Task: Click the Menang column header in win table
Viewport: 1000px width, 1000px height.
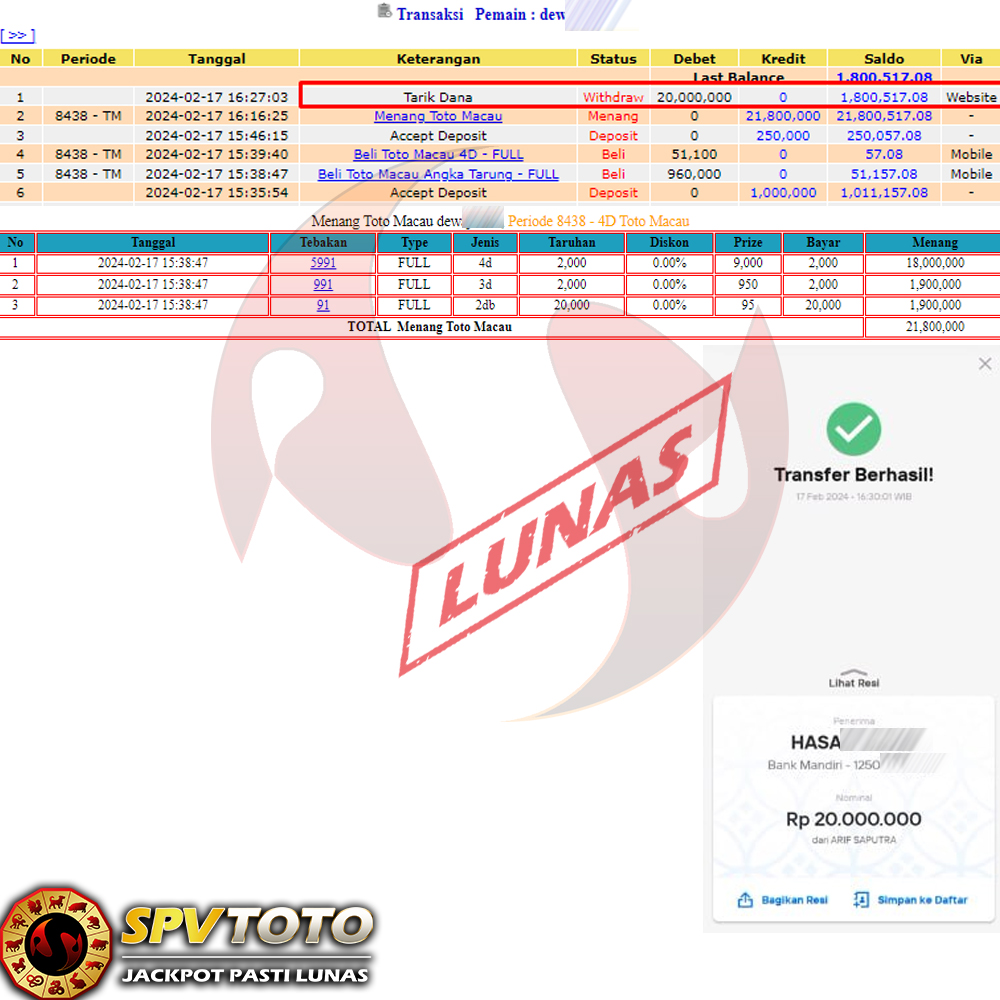Action: tap(934, 242)
